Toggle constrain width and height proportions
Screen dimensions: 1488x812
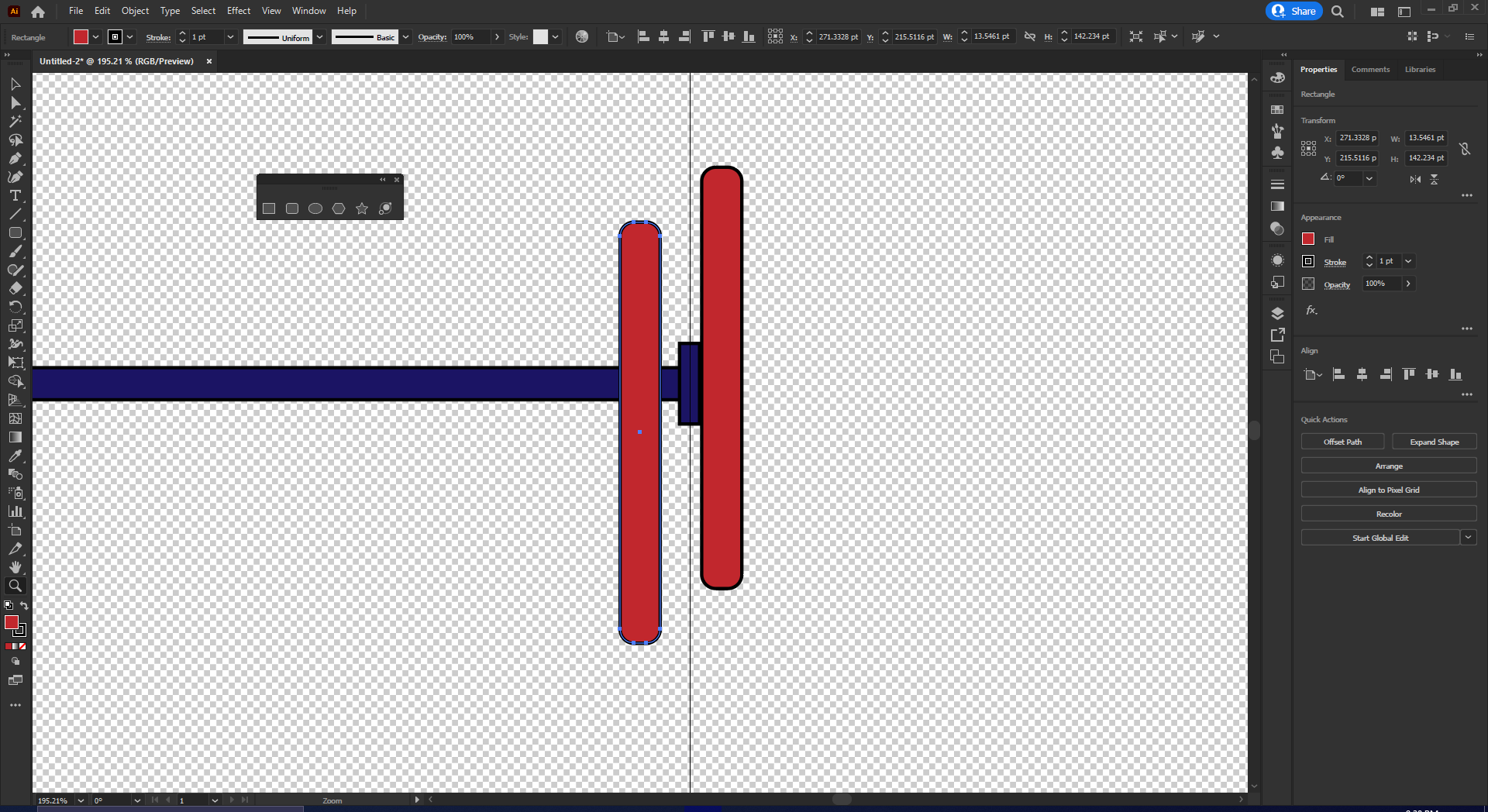[1465, 150]
